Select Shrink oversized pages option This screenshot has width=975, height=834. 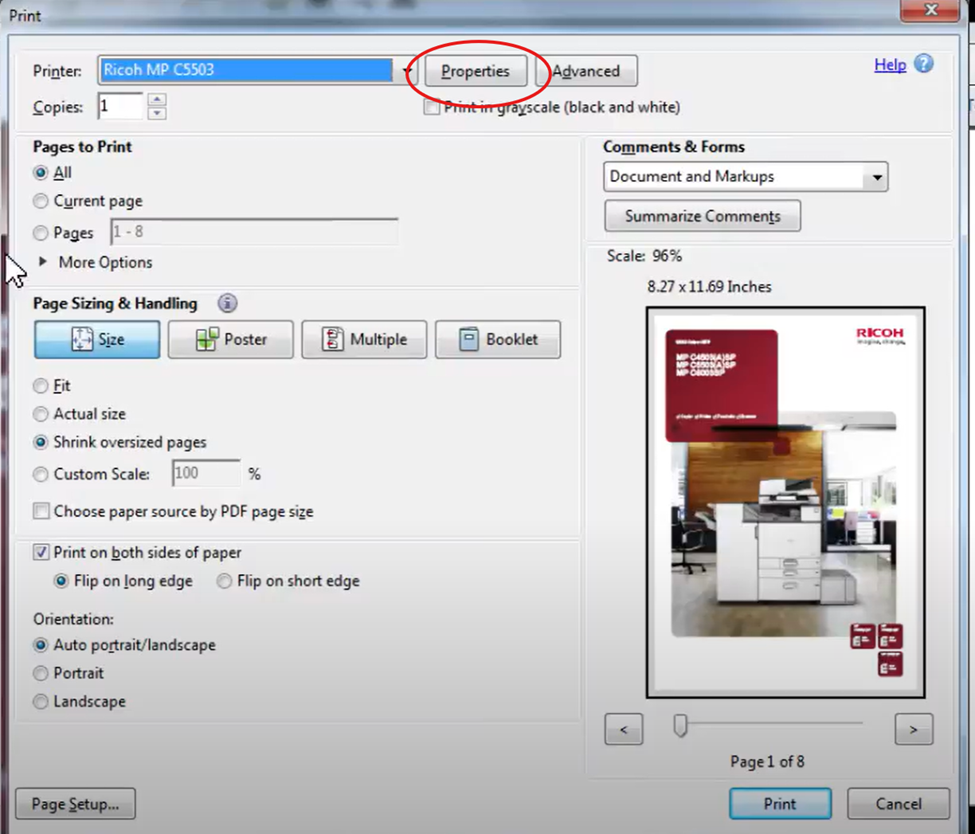(x=40, y=442)
